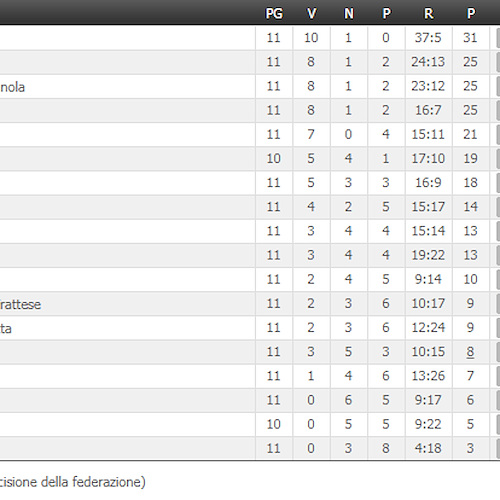Click P points header after R
This screenshot has height=500, width=500.
point(471,14)
